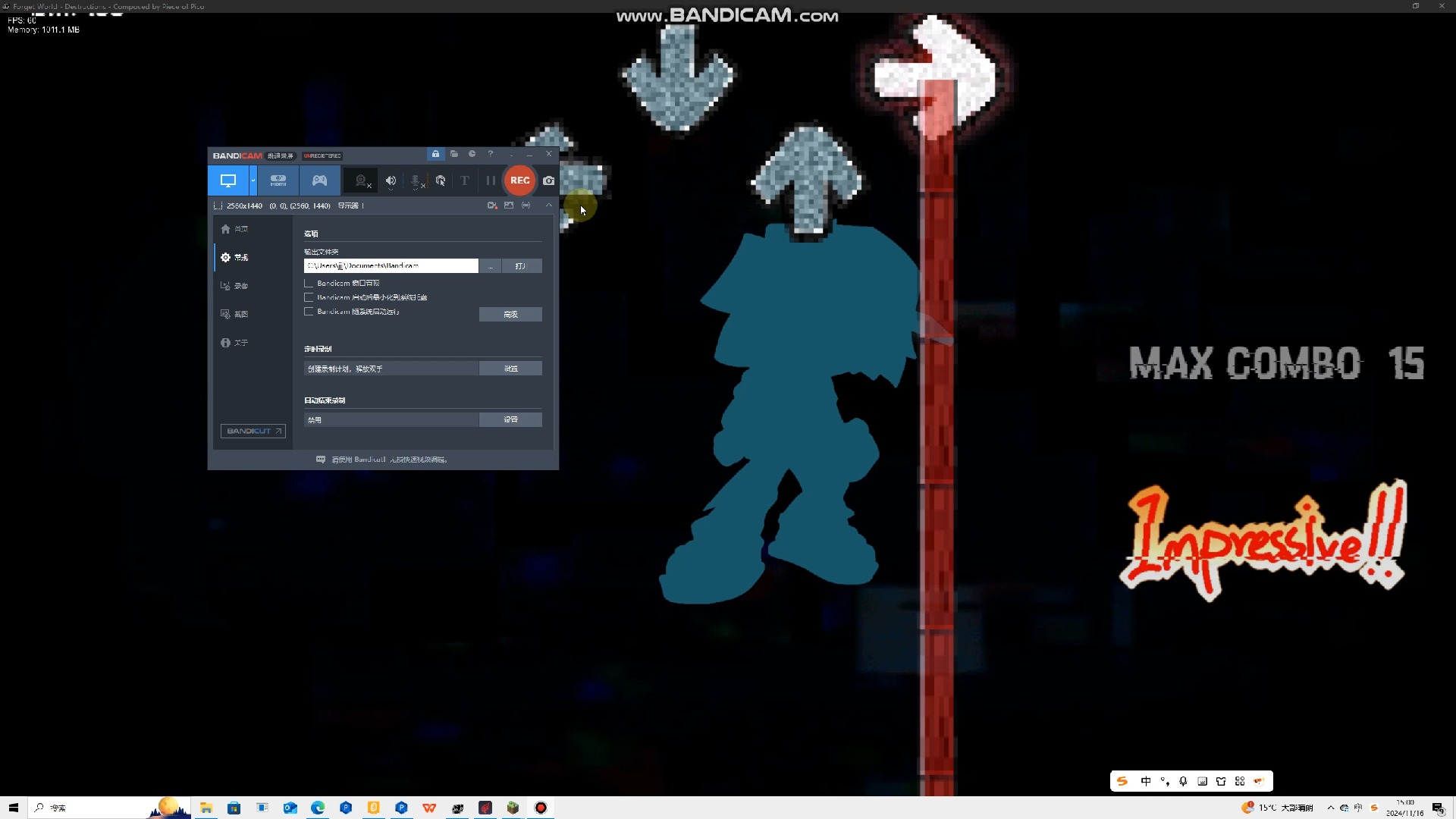Start recording with the REC button
1456x819 pixels.
point(519,180)
